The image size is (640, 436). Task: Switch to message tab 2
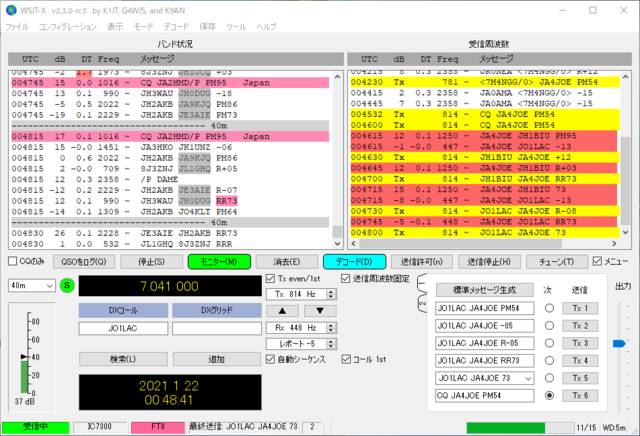[x=422, y=304]
